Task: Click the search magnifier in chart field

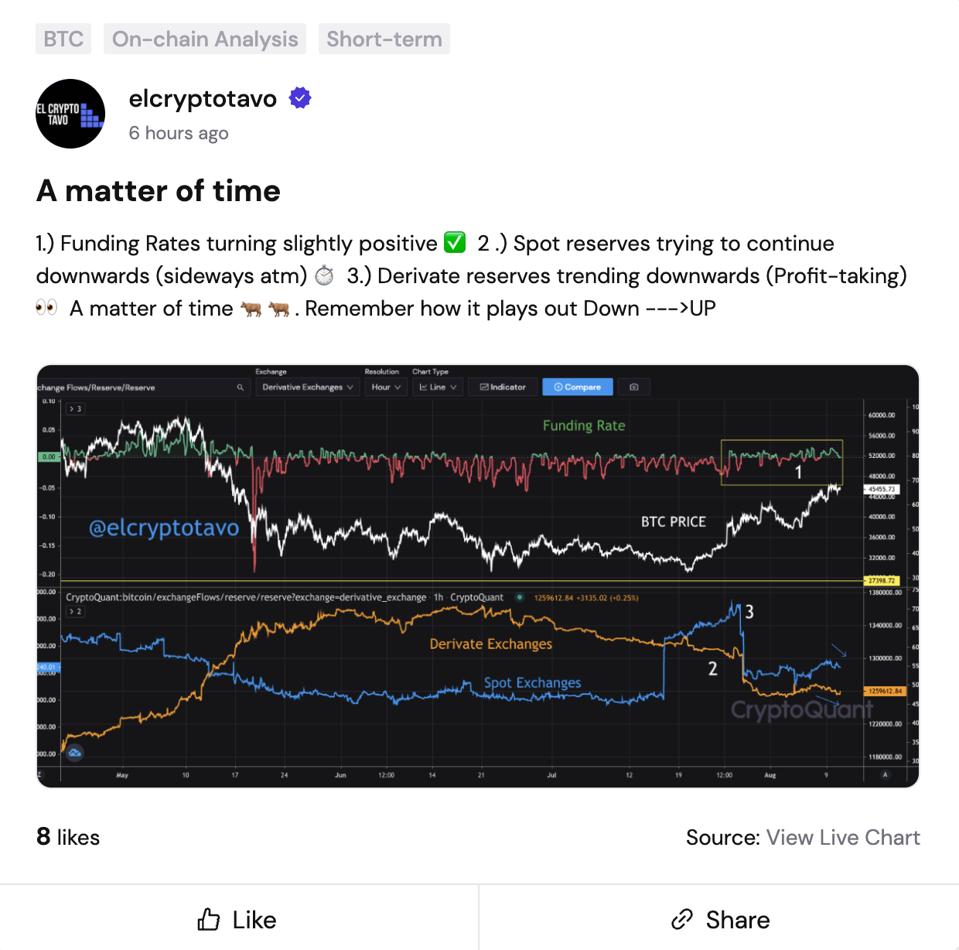Action: (240, 387)
